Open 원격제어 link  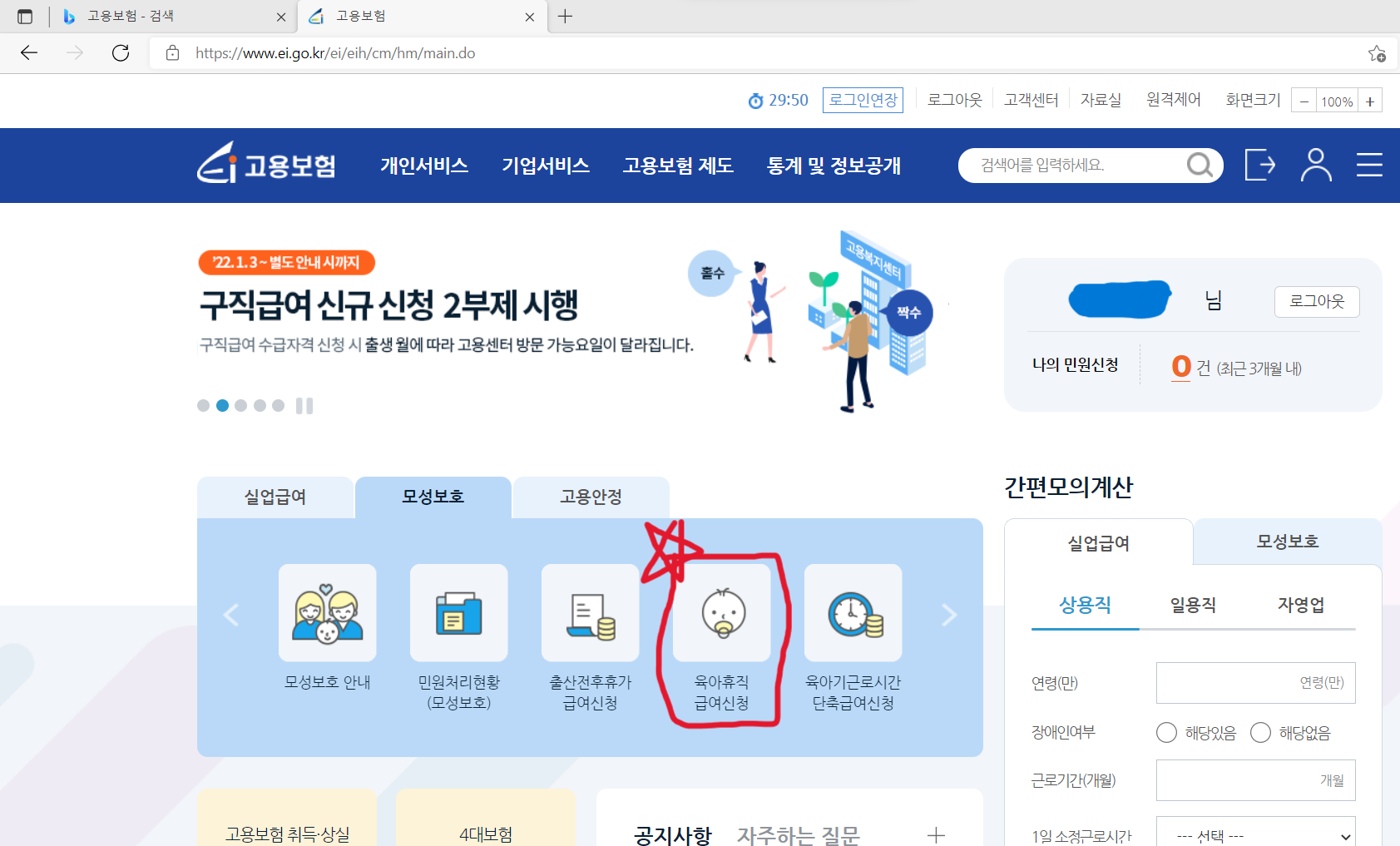click(1174, 100)
